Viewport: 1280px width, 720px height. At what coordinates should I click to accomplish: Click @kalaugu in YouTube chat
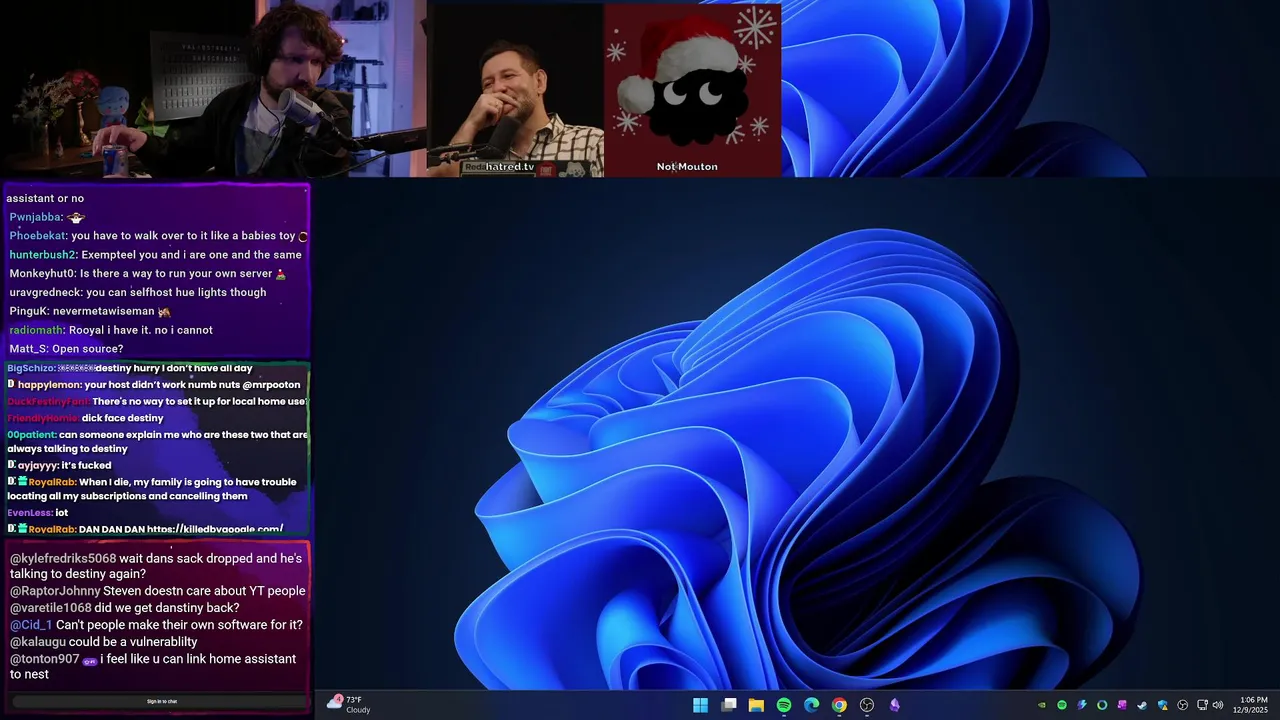[x=38, y=642]
